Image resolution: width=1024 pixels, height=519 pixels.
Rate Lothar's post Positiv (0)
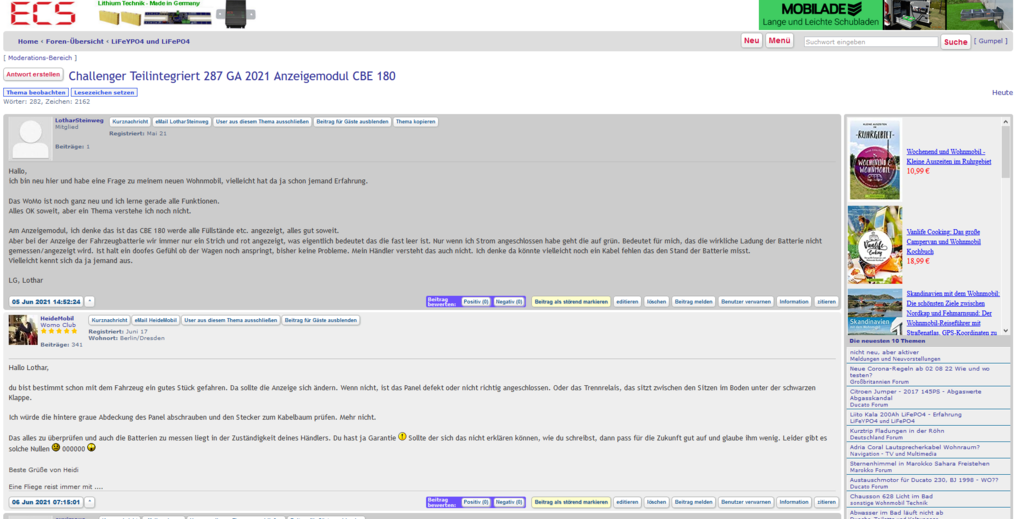[x=475, y=302]
